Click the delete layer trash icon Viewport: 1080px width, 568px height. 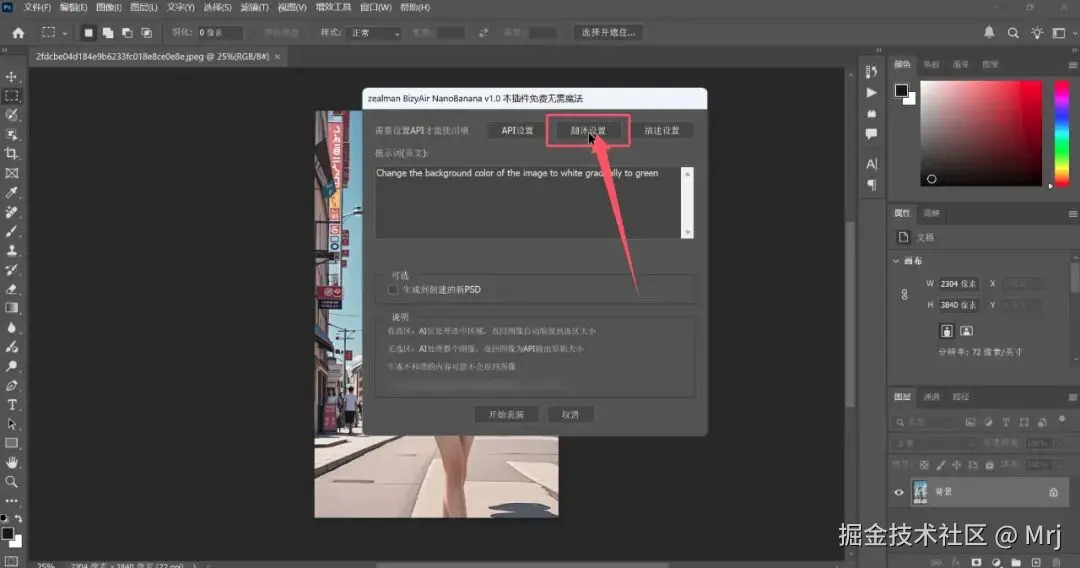pyautogui.click(x=1057, y=562)
